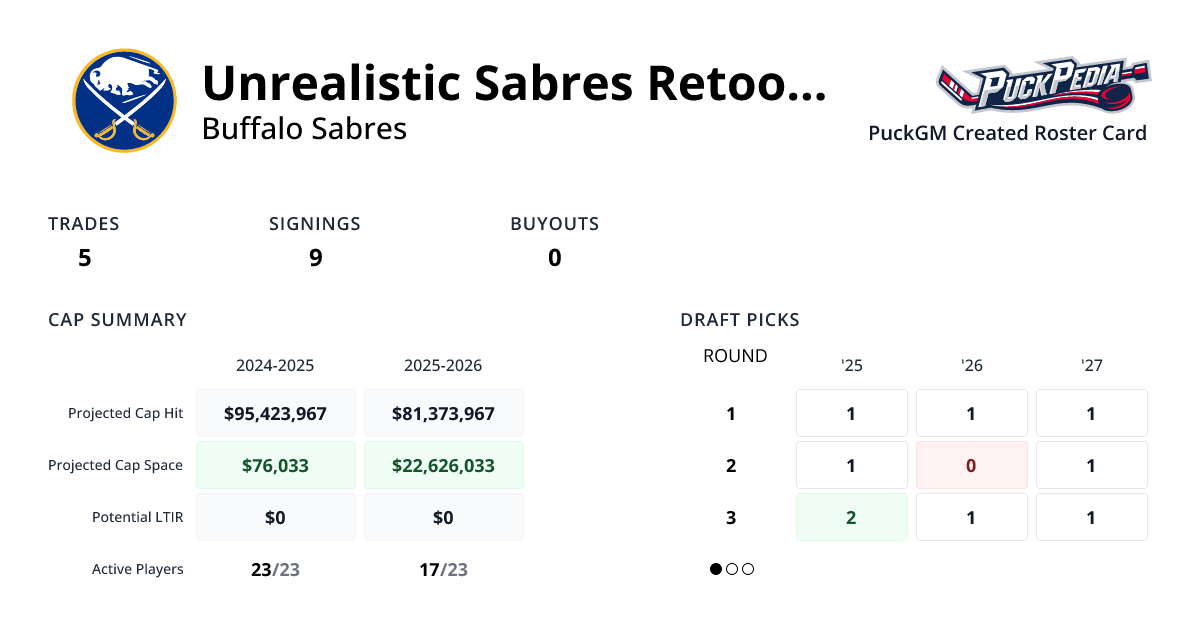The image size is (1200, 630).
Task: Click the Buffalo Sabres team name
Action: click(304, 129)
